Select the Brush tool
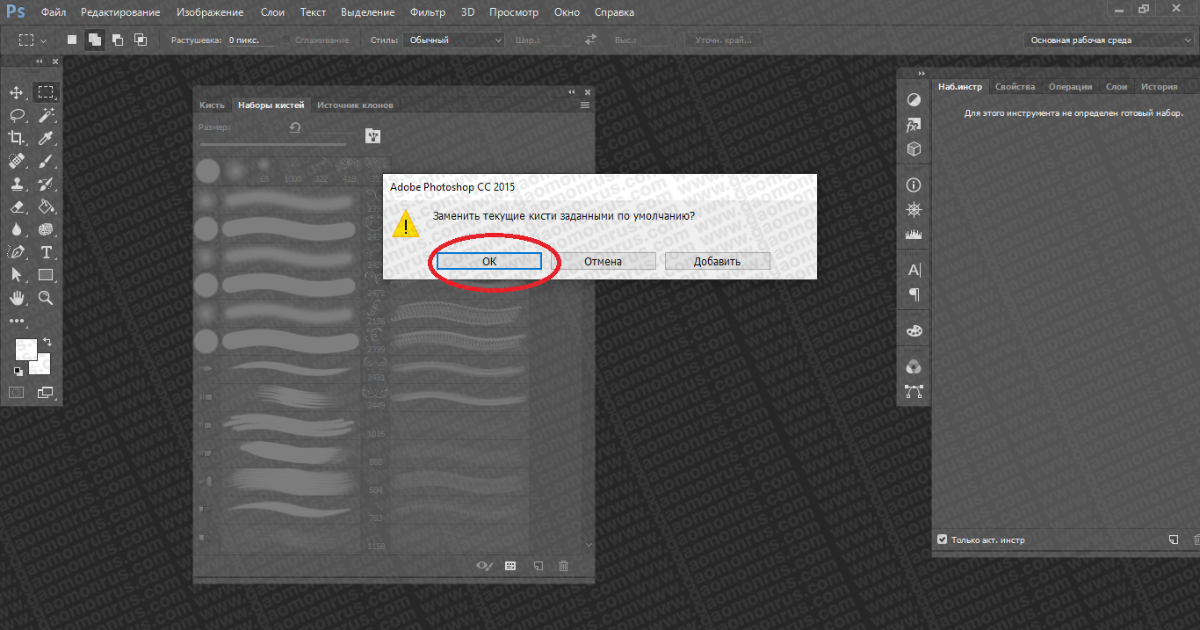The width and height of the screenshot is (1200, 630). pos(46,161)
